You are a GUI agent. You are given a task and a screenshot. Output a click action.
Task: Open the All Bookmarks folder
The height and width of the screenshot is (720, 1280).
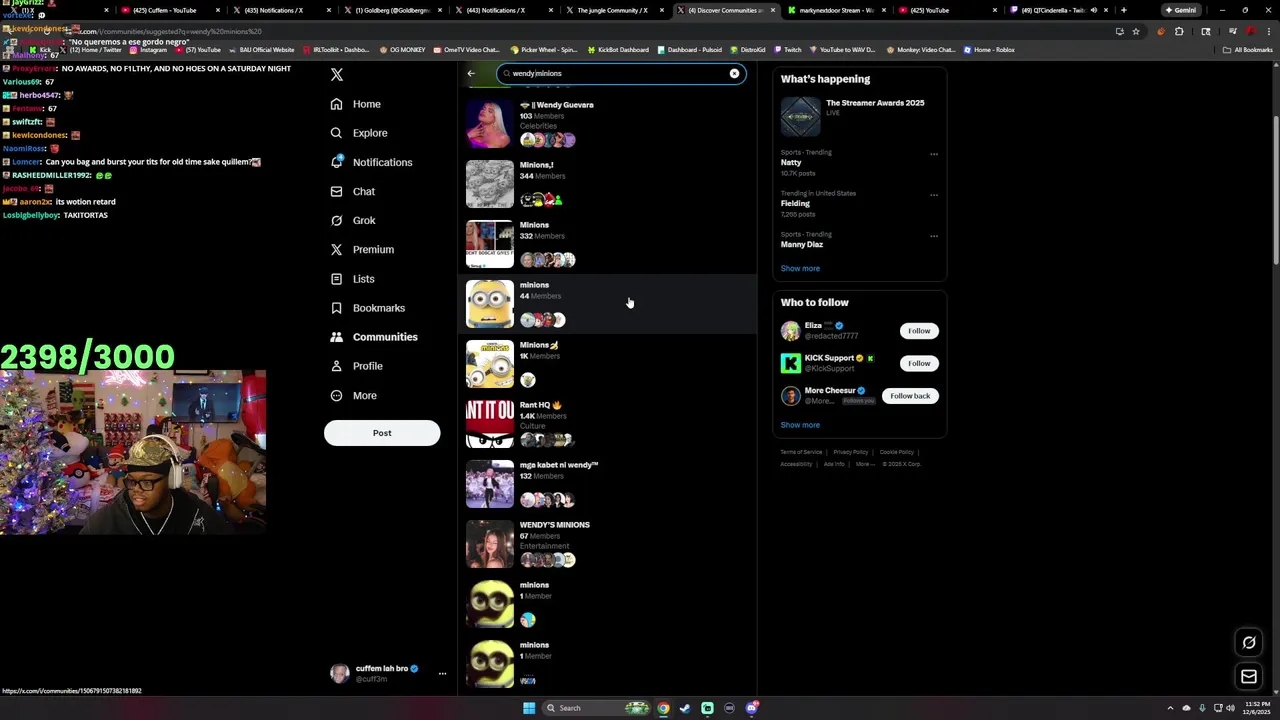click(1248, 49)
